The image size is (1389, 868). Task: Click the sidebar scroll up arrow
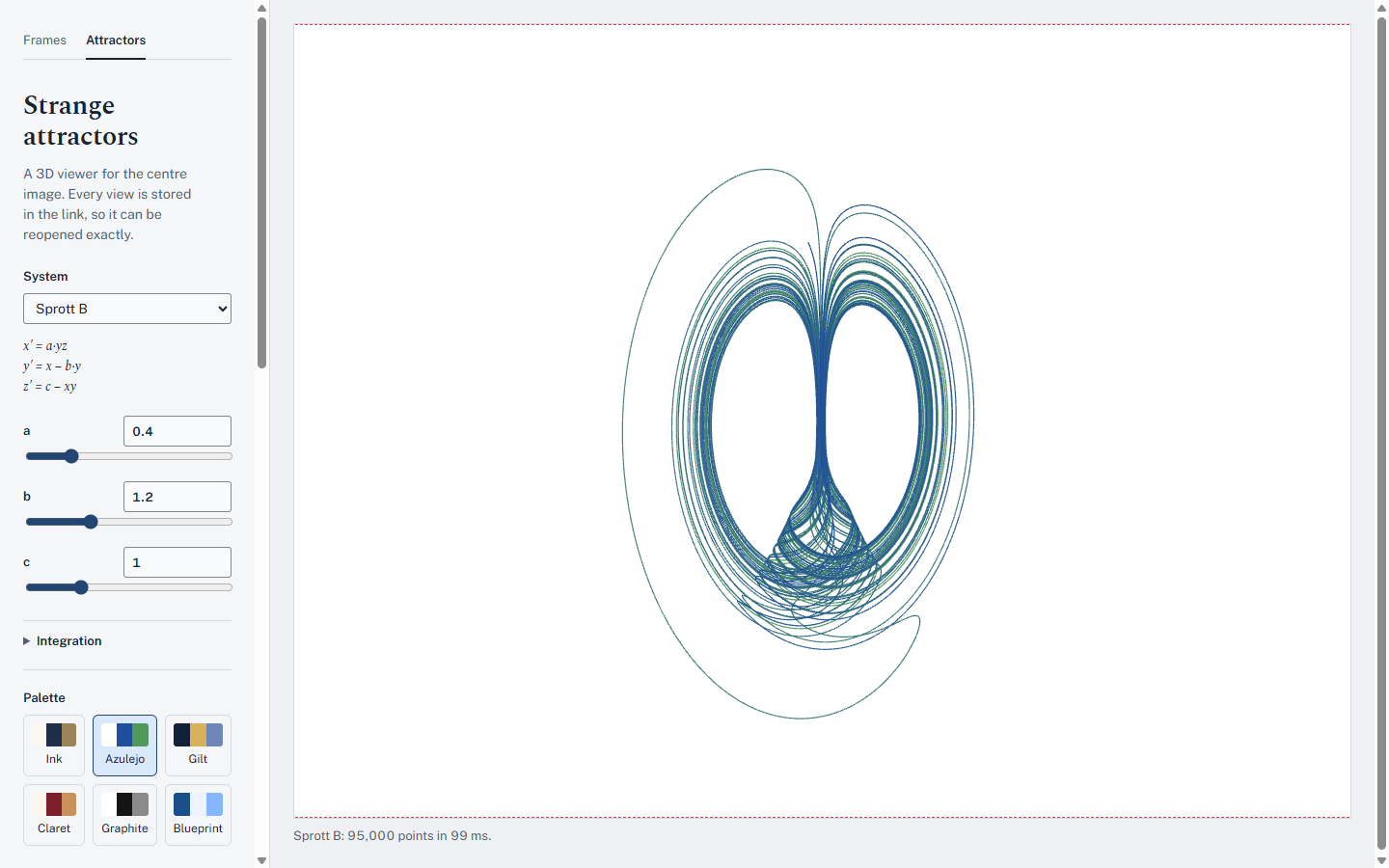tap(261, 8)
